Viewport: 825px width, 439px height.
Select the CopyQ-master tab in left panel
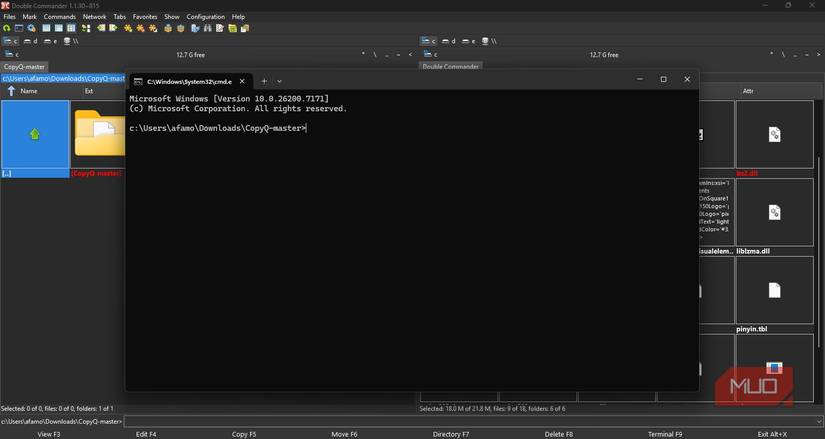(24, 67)
